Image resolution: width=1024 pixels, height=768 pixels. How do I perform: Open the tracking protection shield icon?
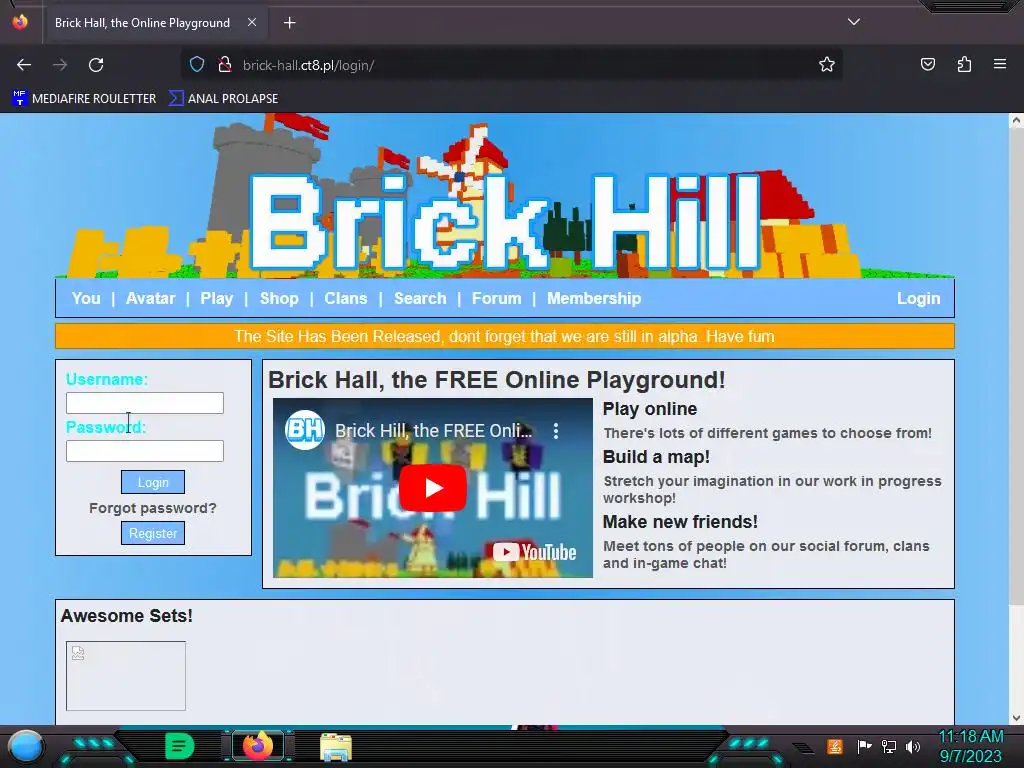pos(197,65)
